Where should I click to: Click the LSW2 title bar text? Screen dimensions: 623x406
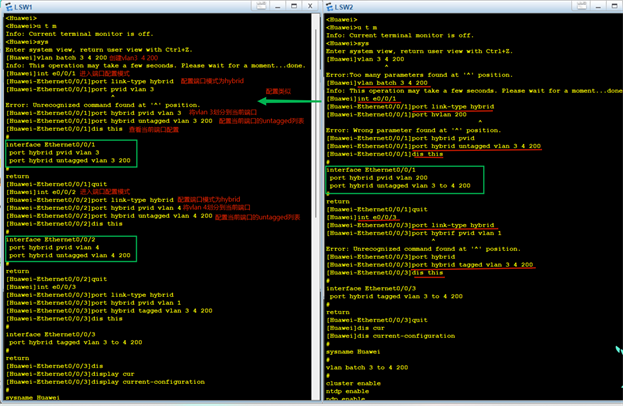click(x=344, y=5)
